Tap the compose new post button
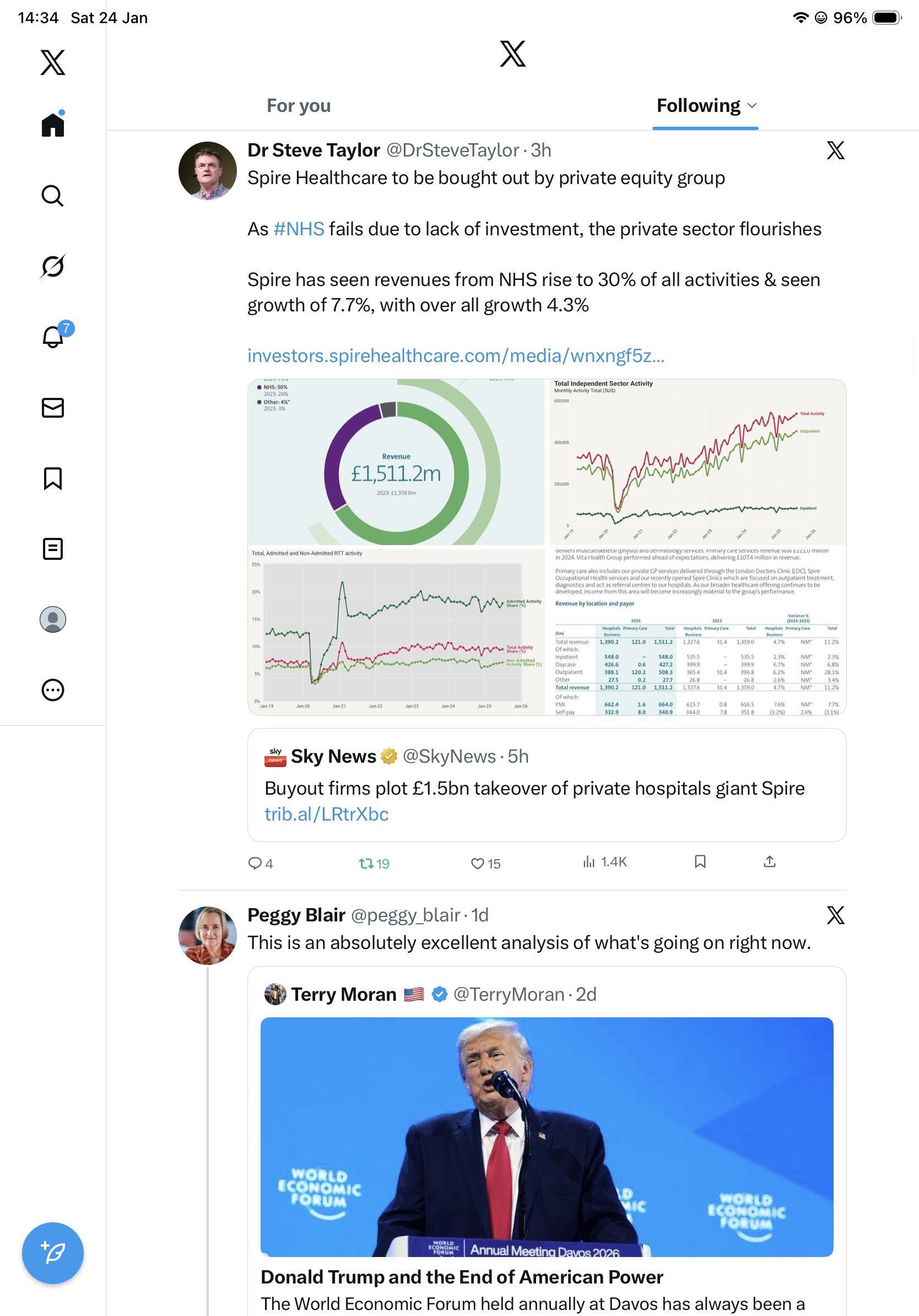Viewport: 919px width, 1316px height. click(53, 1253)
